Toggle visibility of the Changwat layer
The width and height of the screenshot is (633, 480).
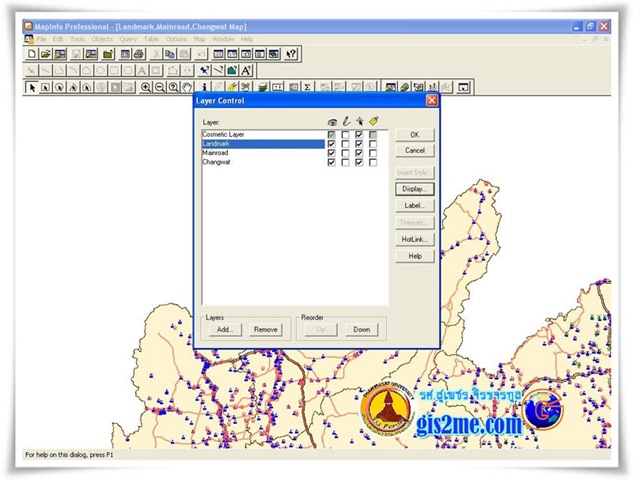pos(331,162)
